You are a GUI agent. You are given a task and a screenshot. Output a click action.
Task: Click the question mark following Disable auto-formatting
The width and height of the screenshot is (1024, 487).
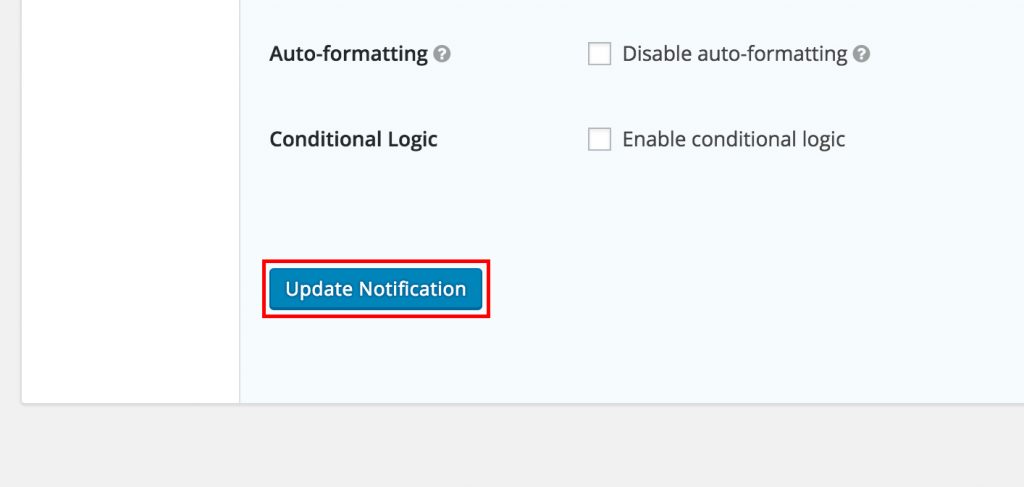point(861,54)
